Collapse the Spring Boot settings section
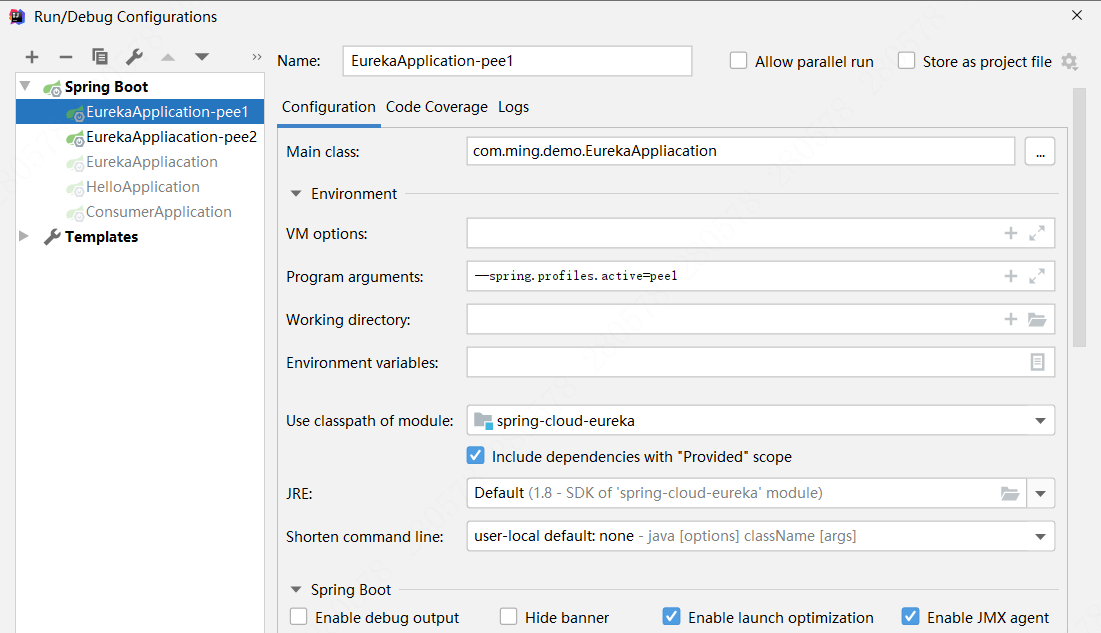1101x633 pixels. [x=296, y=589]
